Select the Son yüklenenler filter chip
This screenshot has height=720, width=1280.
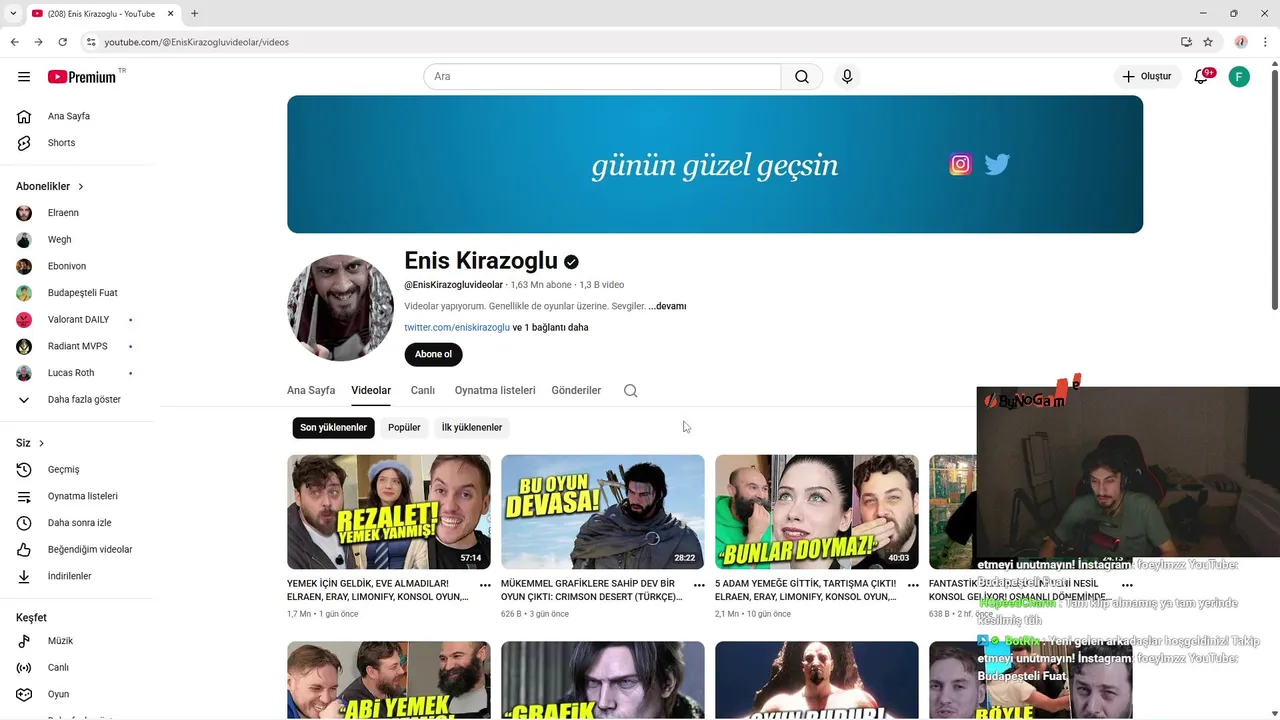point(334,428)
